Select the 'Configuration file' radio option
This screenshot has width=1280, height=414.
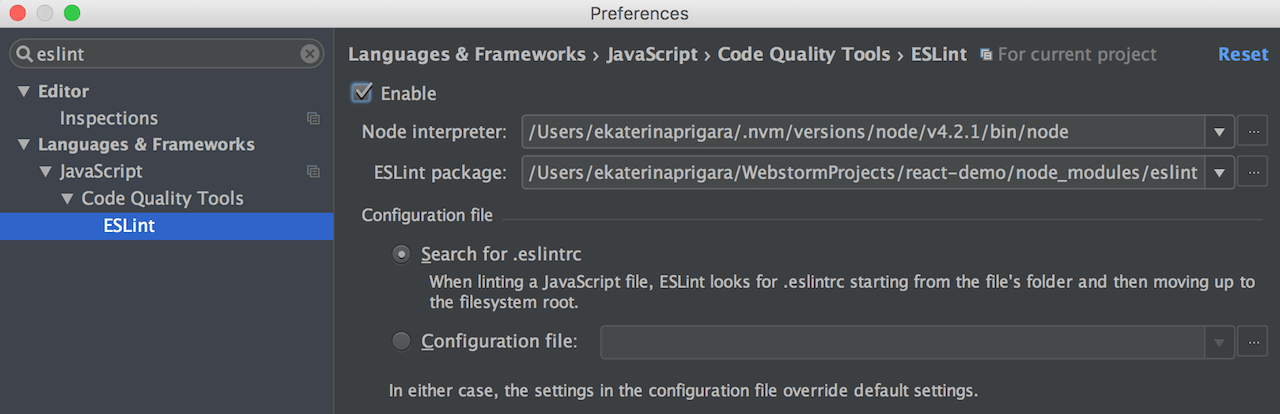[x=401, y=342]
